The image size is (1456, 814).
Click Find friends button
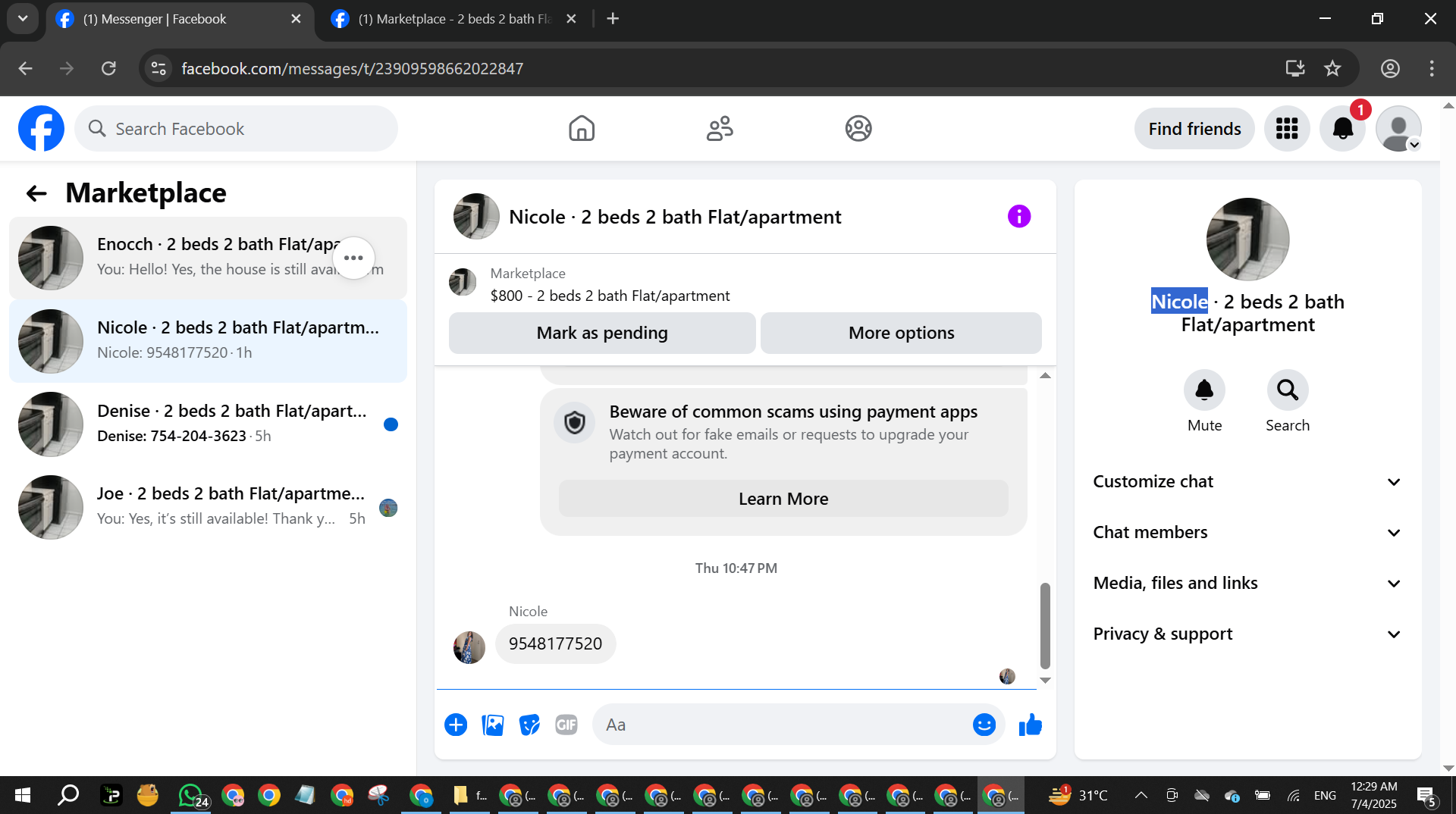tap(1194, 129)
